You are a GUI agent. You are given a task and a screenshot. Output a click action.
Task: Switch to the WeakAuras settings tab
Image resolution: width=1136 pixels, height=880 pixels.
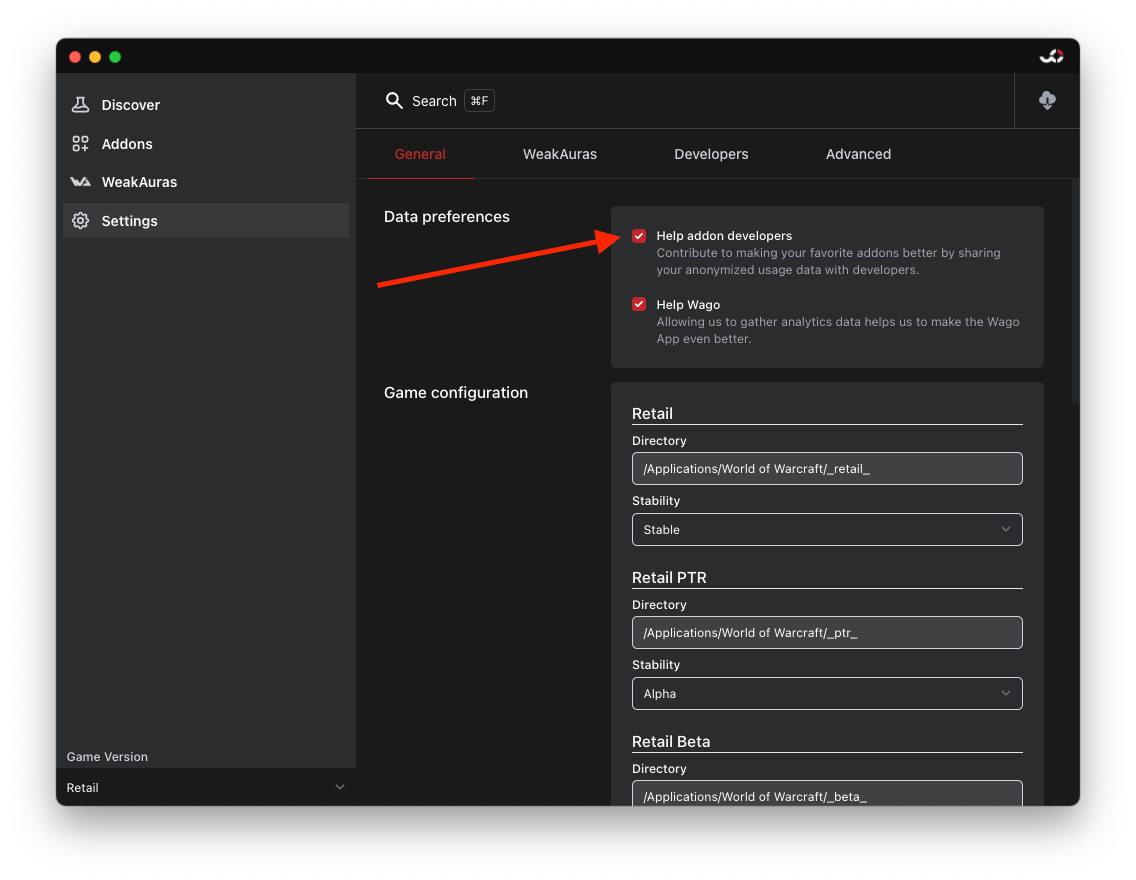[x=560, y=154]
